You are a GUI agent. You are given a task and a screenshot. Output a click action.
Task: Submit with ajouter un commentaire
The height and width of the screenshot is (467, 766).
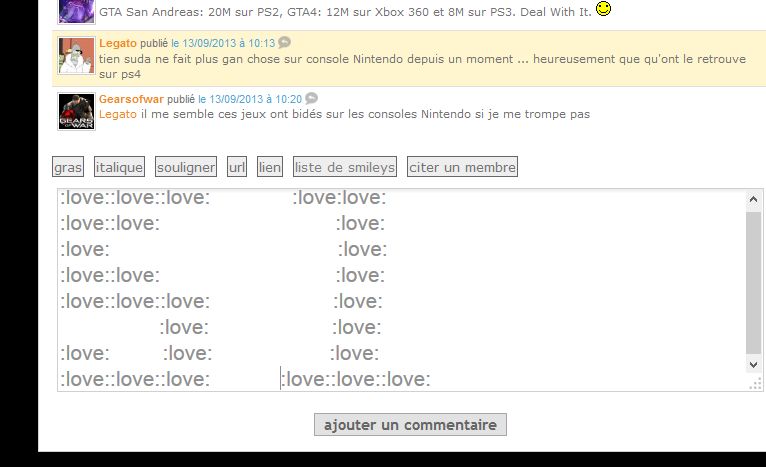click(x=410, y=425)
